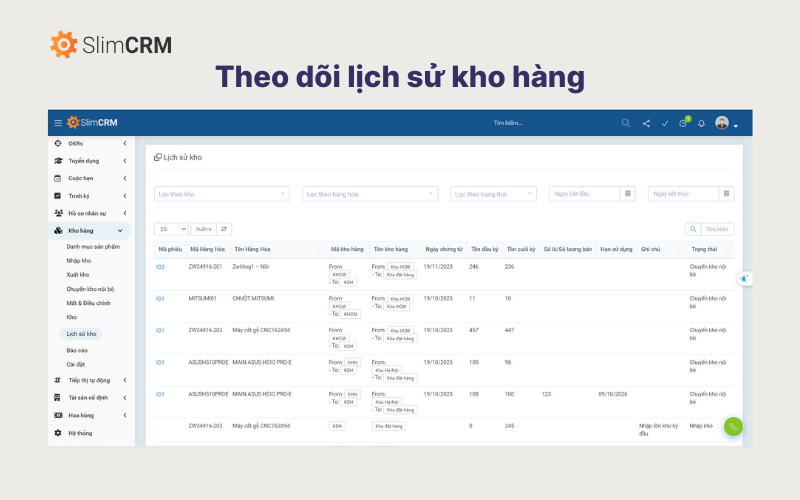
Task: Open the timer clock icon with badge
Action: [x=684, y=122]
